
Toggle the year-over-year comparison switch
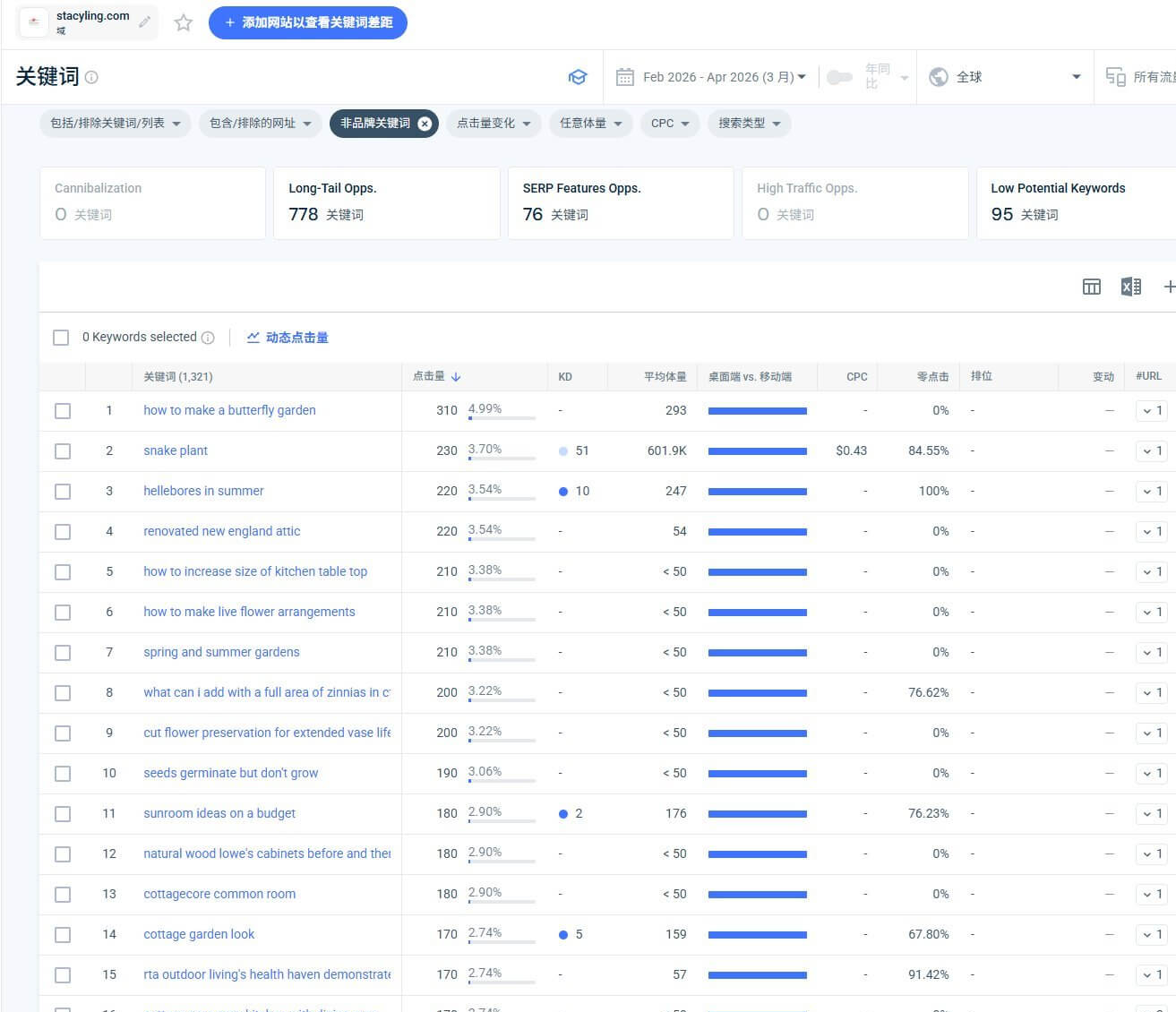tap(839, 77)
